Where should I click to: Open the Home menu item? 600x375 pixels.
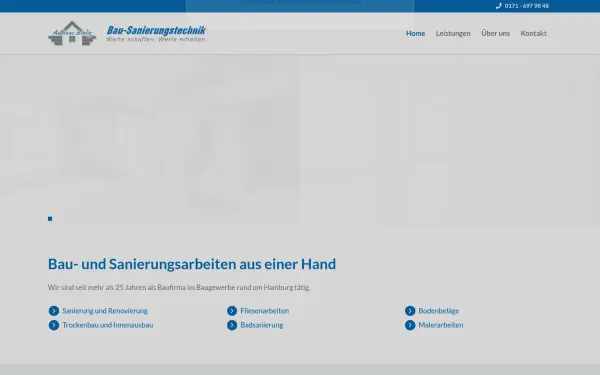point(415,33)
